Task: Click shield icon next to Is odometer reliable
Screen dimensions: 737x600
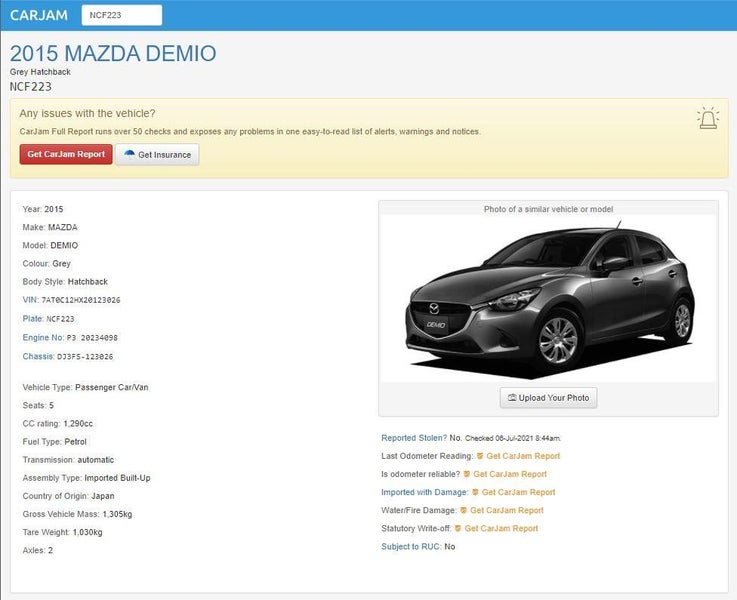Action: point(467,474)
